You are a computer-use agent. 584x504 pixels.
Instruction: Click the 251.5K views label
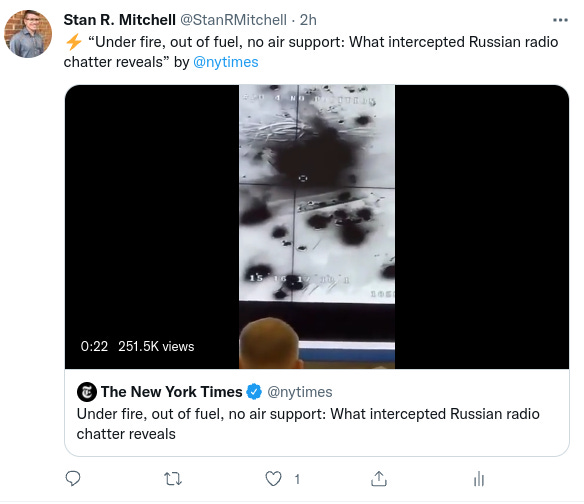(x=156, y=346)
